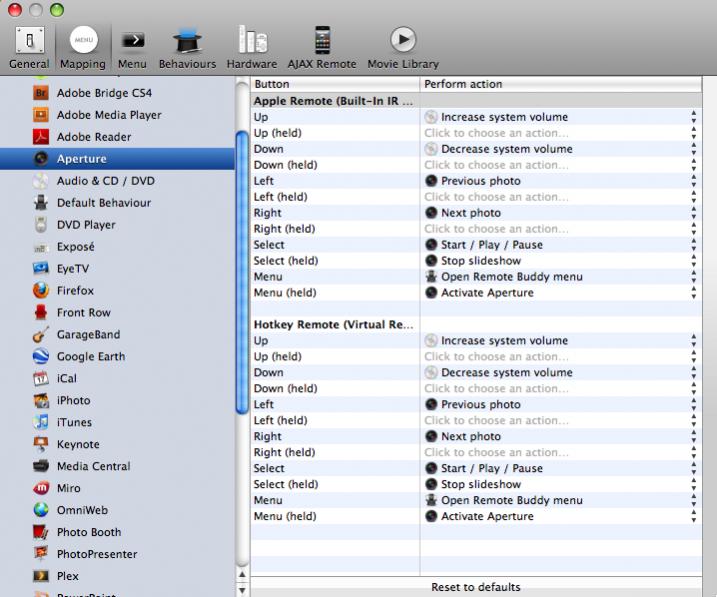Select the Google Earth icon
Screen dimensions: 717x597
(41, 356)
